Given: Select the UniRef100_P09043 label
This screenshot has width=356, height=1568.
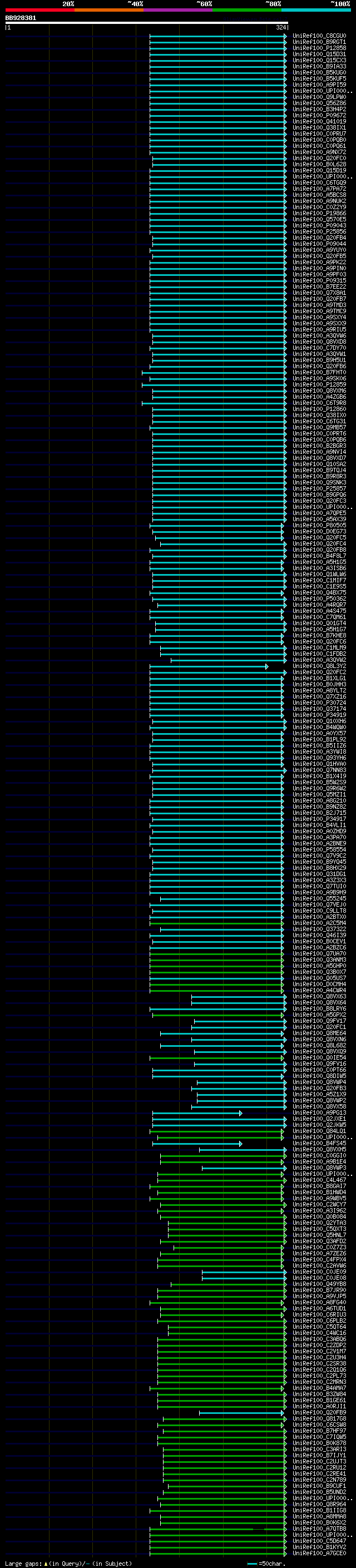Looking at the screenshot, I should (319, 225).
